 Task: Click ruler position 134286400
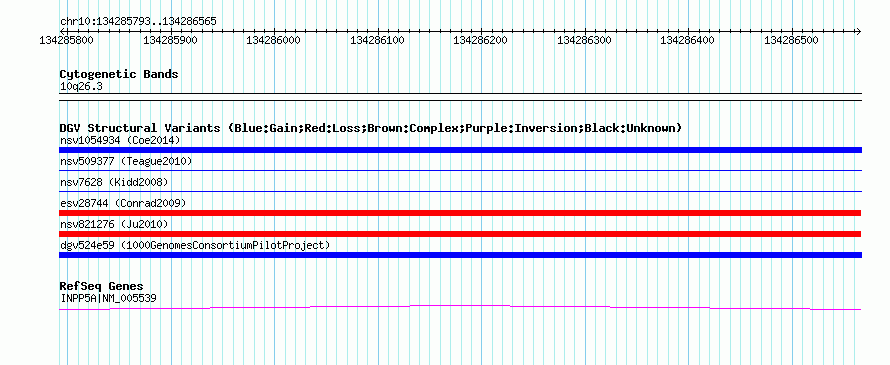tap(688, 40)
